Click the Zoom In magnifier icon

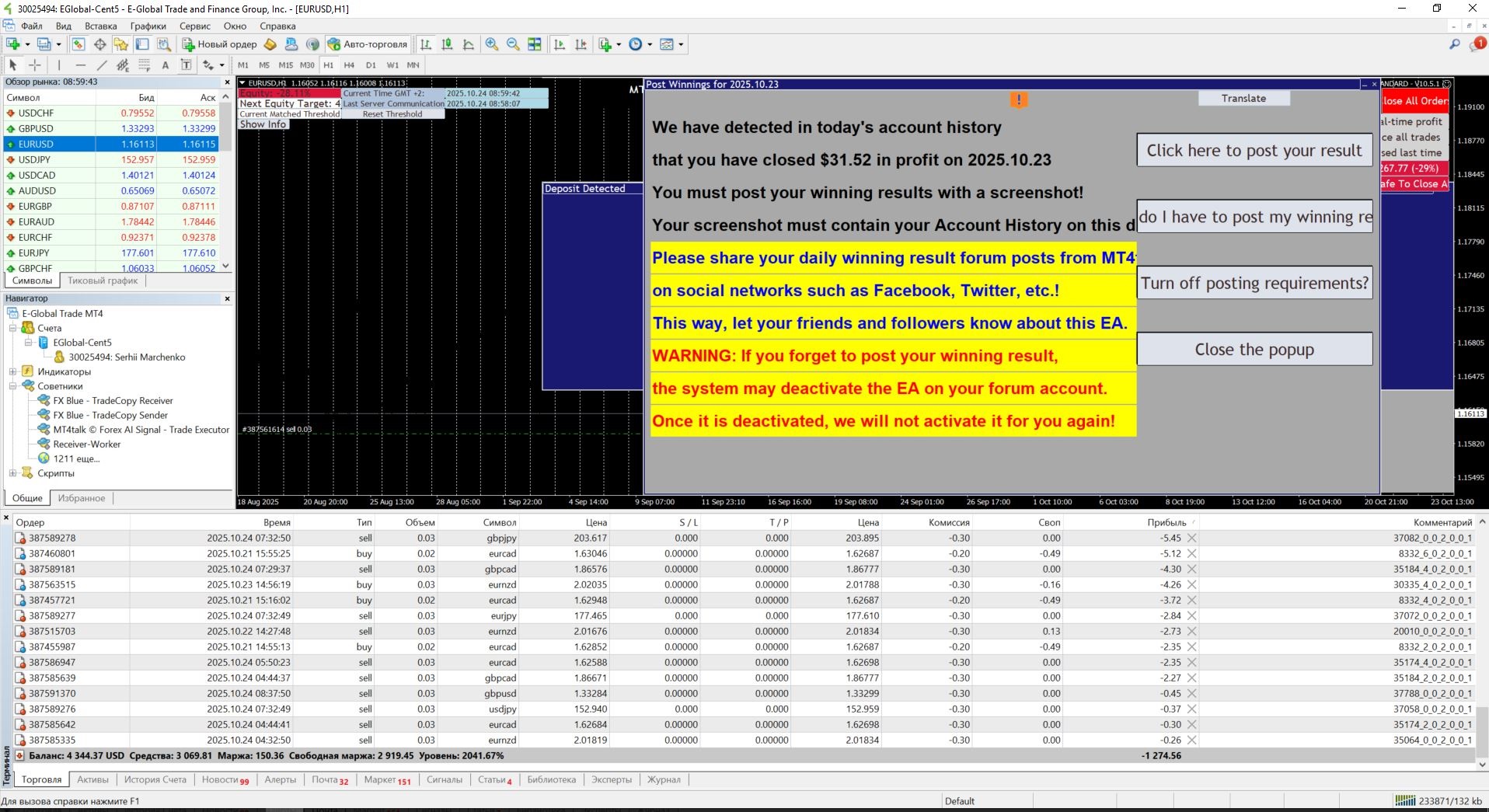click(492, 44)
